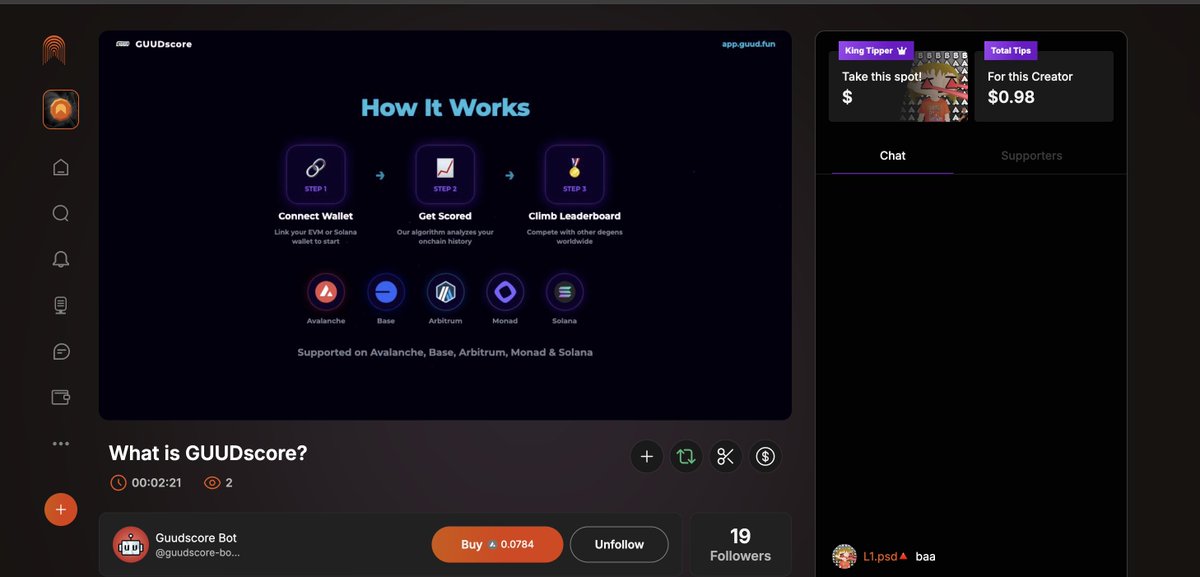Open Wallet icon in sidebar

tap(61, 397)
